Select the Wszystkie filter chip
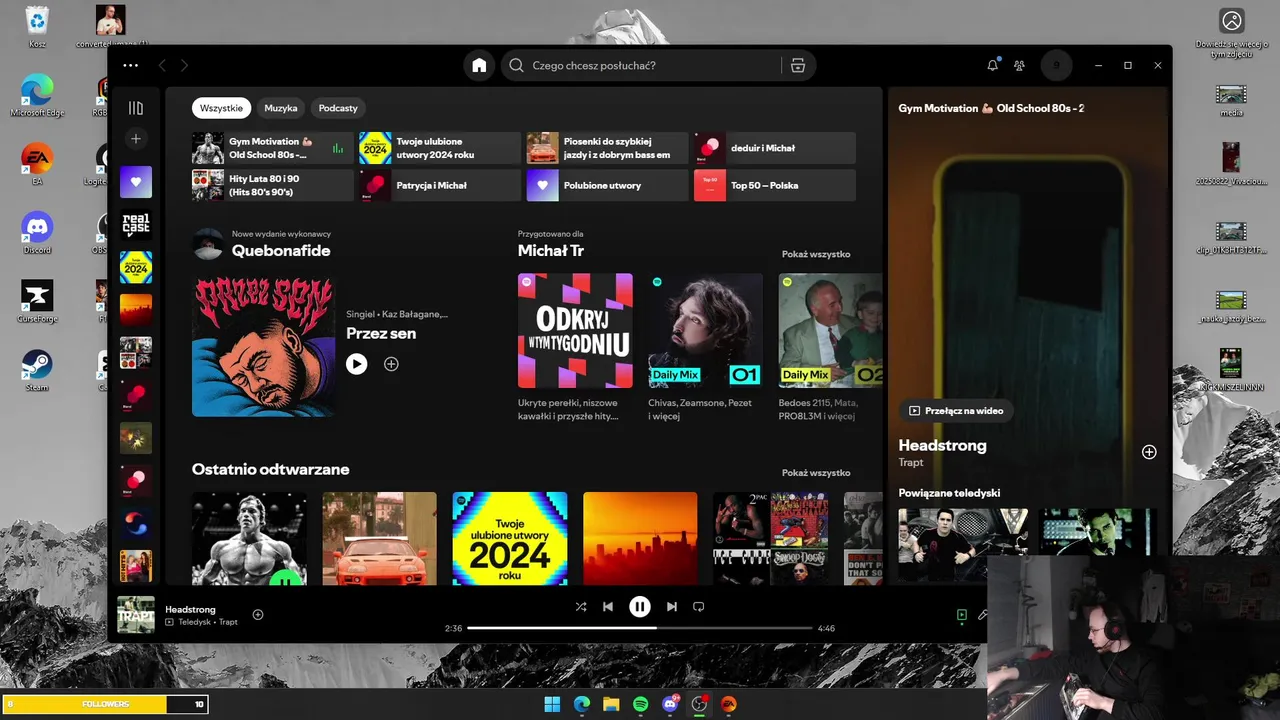 click(x=221, y=108)
